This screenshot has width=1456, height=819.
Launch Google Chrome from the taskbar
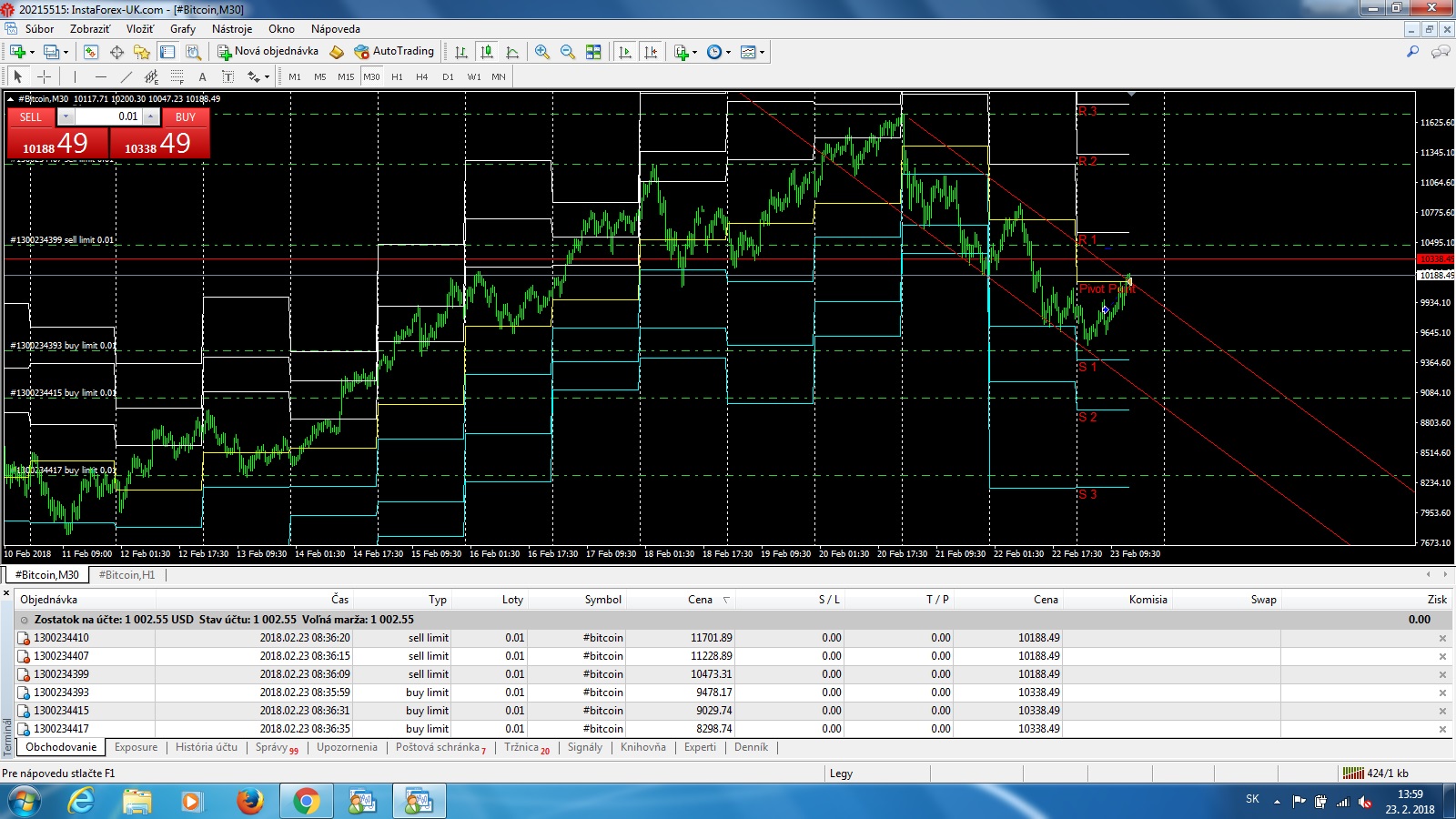pos(306,801)
